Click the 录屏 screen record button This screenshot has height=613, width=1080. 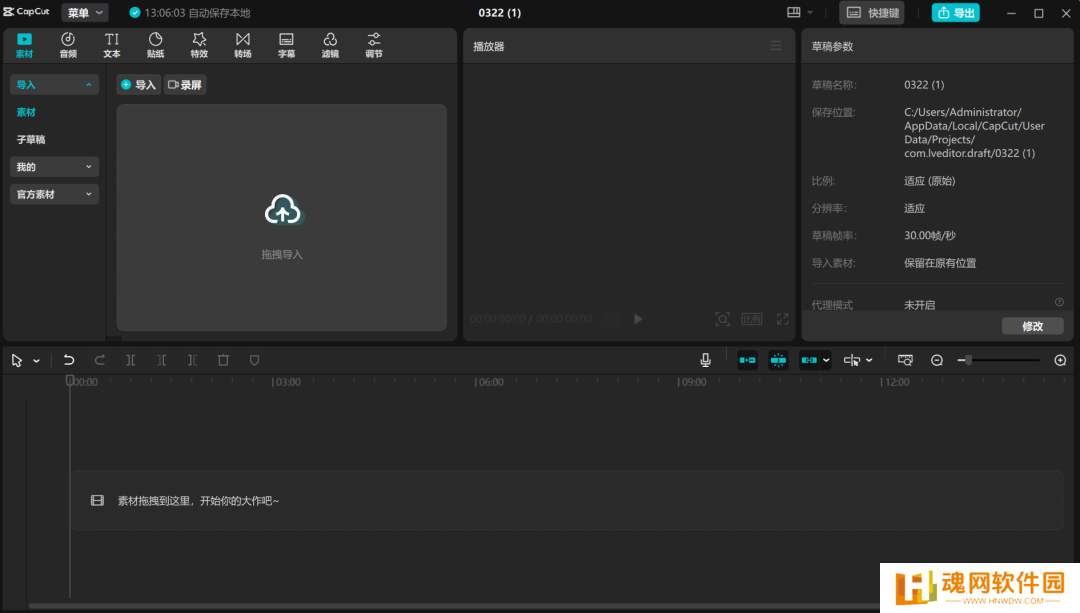point(185,85)
